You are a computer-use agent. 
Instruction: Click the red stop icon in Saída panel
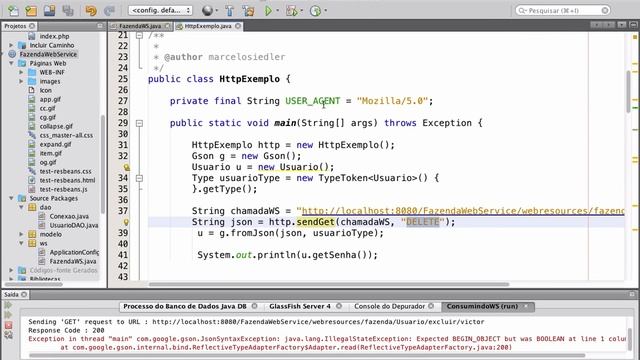[8, 325]
